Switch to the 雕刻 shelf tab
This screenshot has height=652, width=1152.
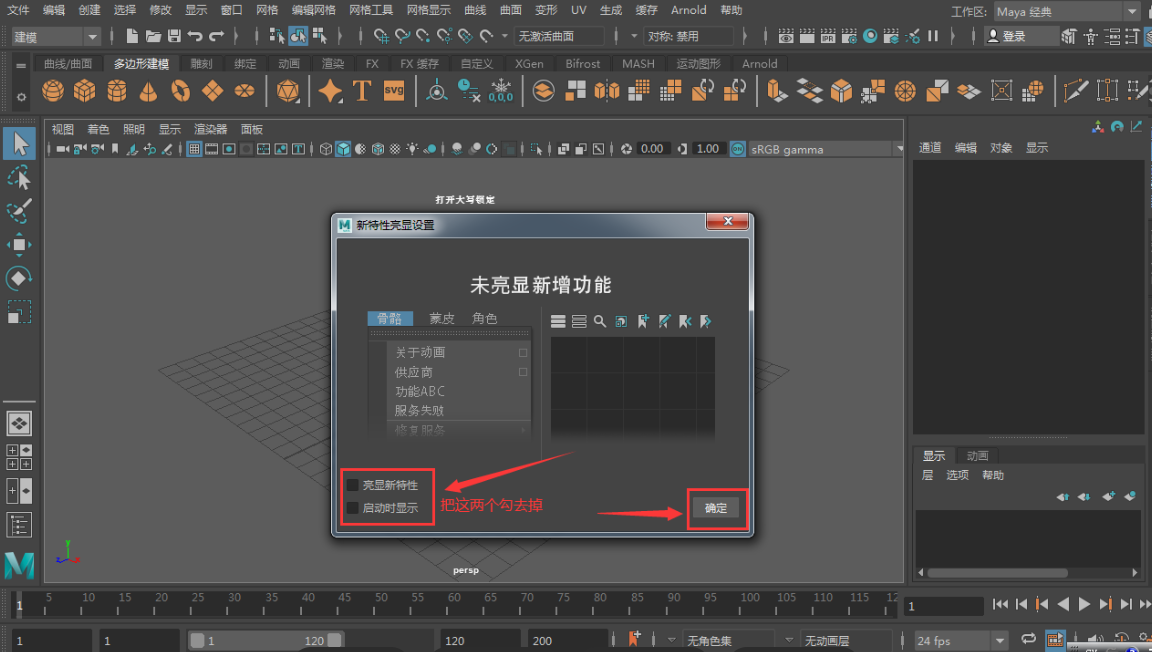[201, 64]
